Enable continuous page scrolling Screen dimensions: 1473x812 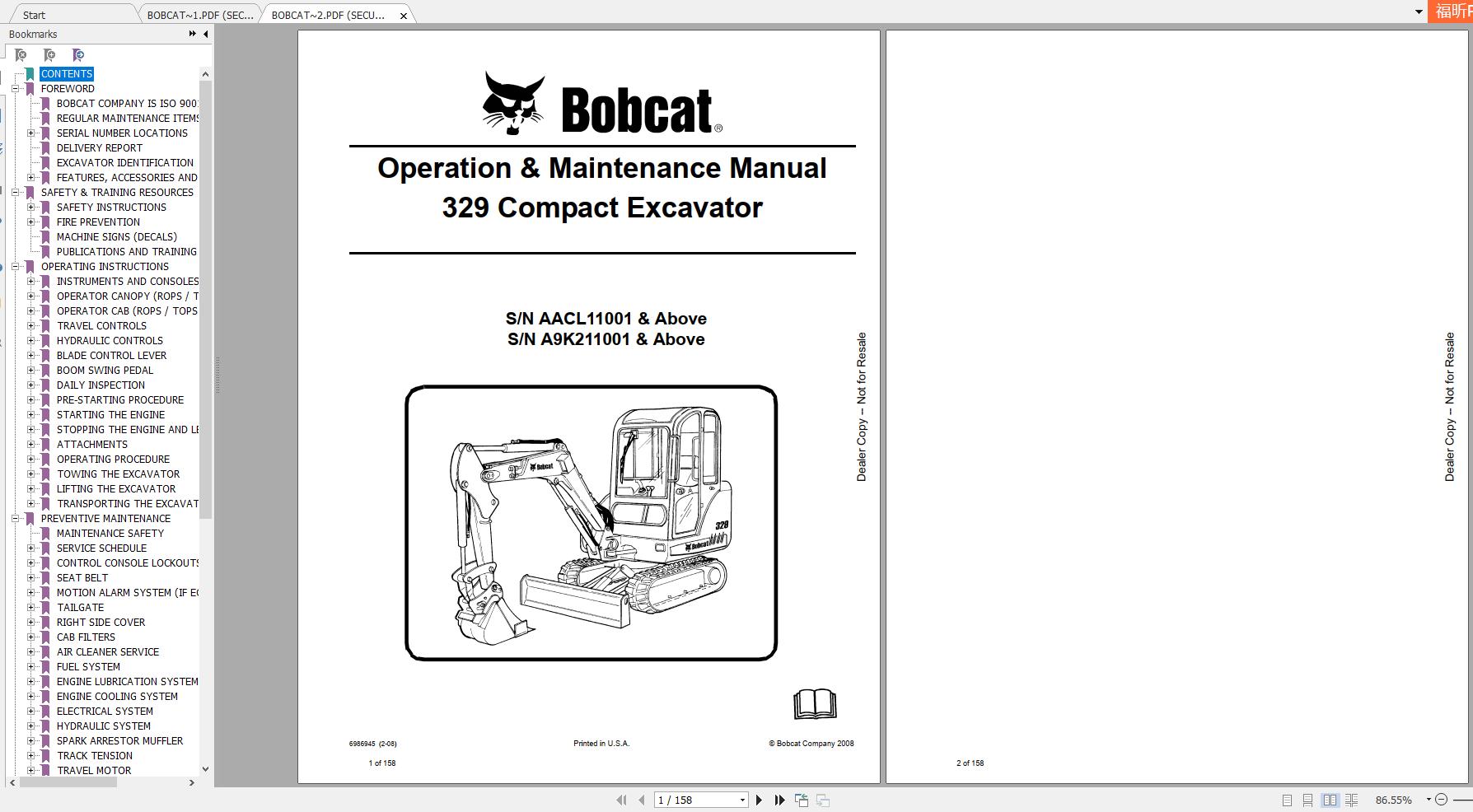(x=1307, y=799)
